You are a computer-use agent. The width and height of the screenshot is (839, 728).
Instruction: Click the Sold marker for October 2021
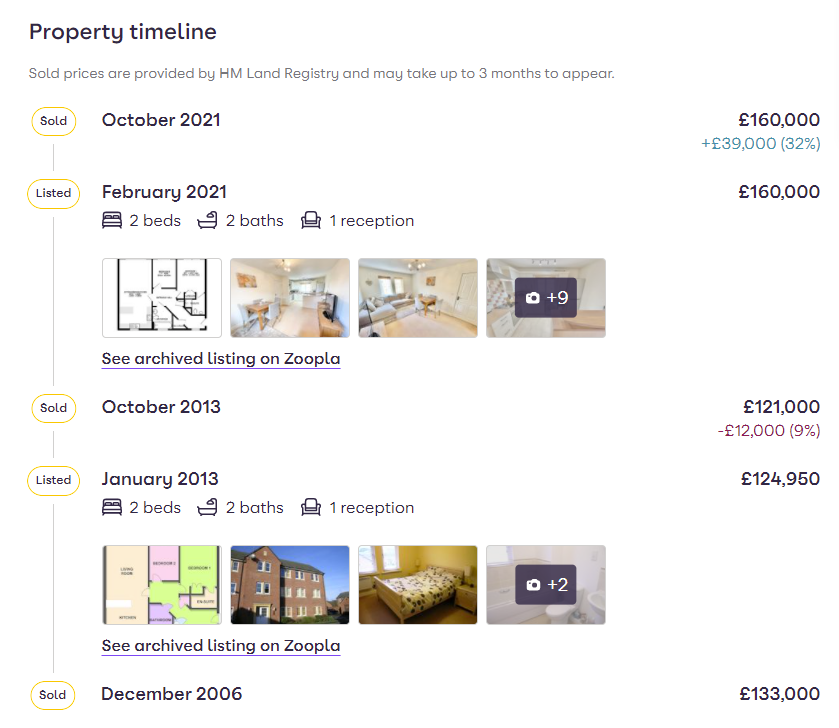coord(53,121)
